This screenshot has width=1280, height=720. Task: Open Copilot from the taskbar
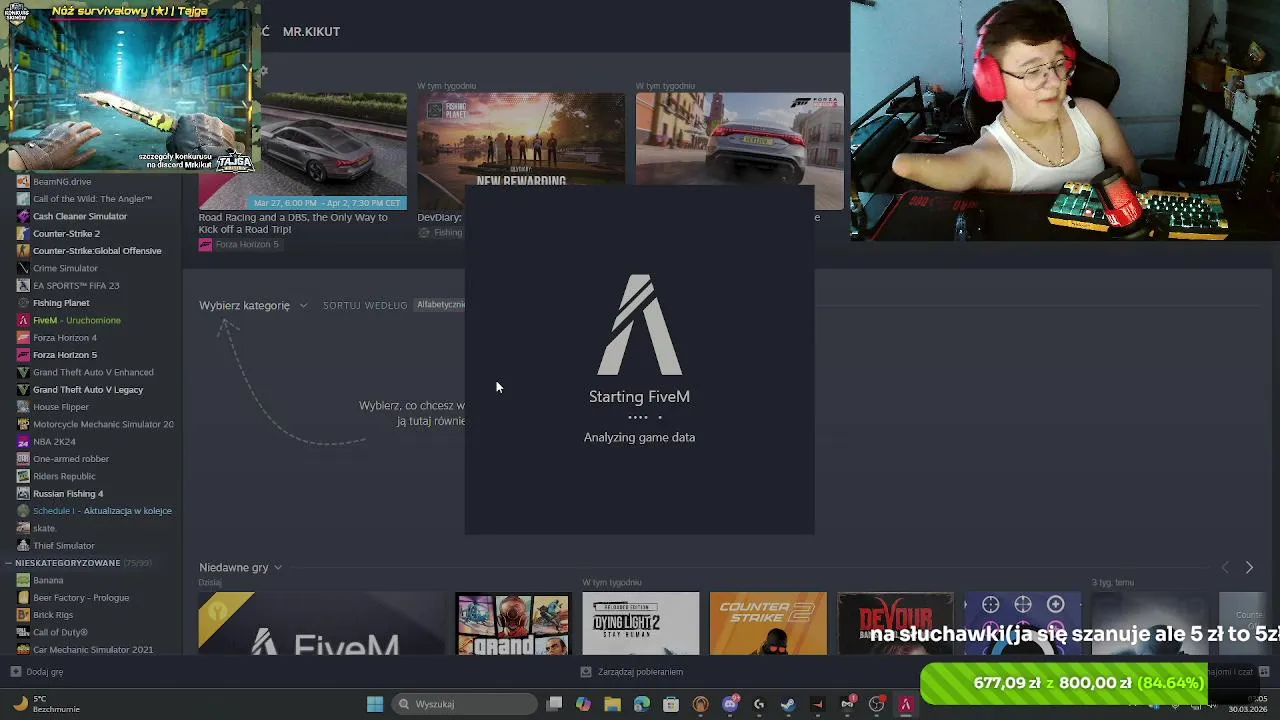[x=583, y=704]
